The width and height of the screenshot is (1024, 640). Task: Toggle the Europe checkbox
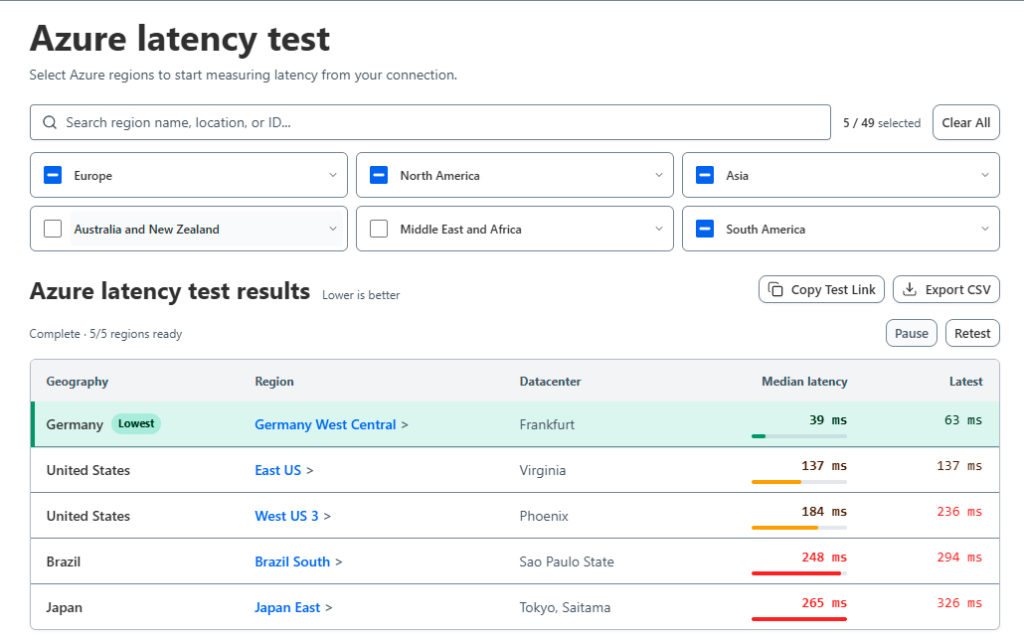(x=53, y=175)
